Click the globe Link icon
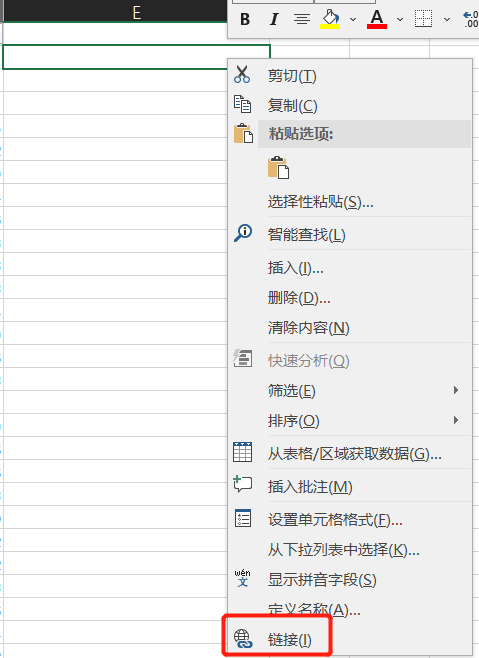Viewport: 479px width, 658px height. 243,639
